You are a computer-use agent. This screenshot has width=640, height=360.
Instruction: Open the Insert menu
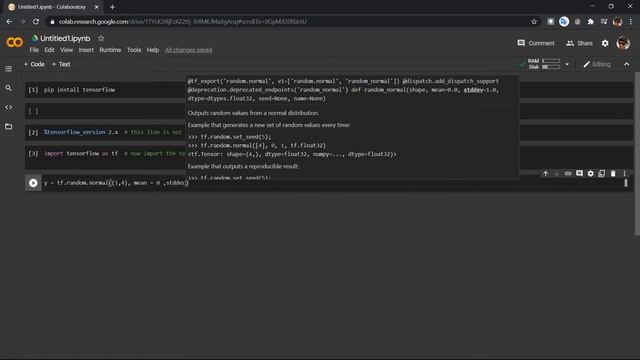(86, 50)
